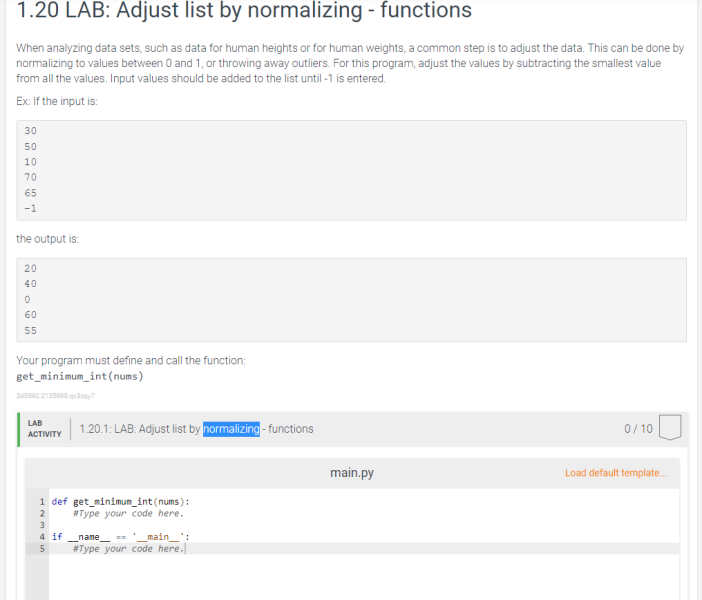The image size is (702, 600).
Task: Click the Load default template link
Action: (x=616, y=473)
